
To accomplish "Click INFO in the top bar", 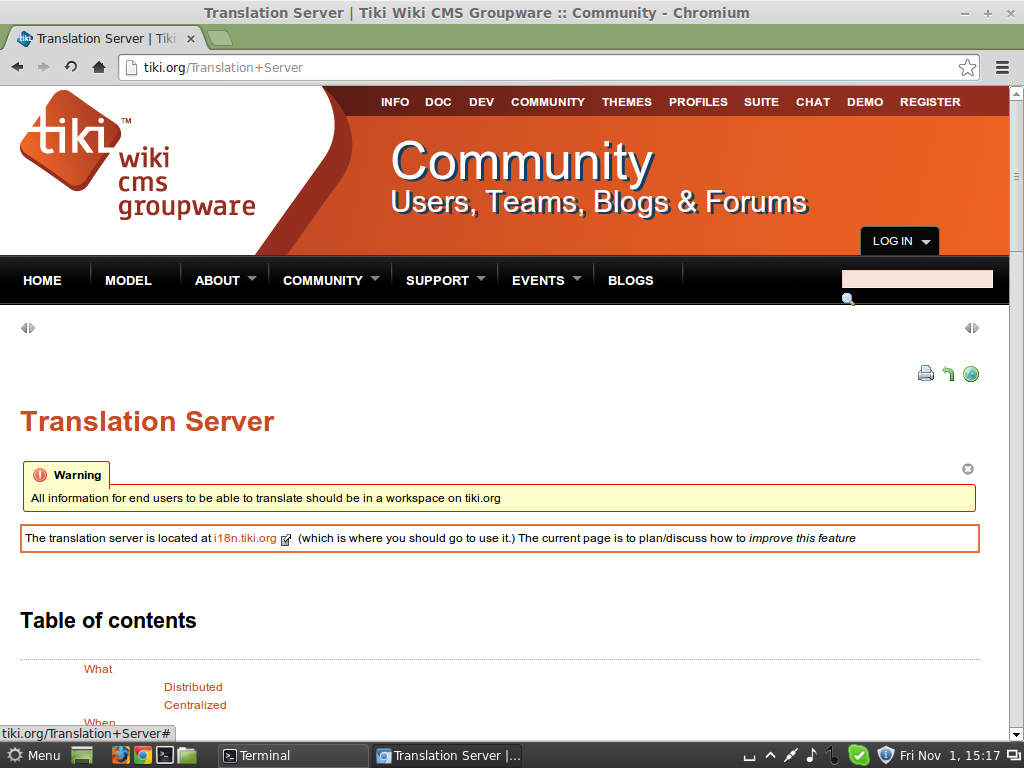I will [x=395, y=102].
